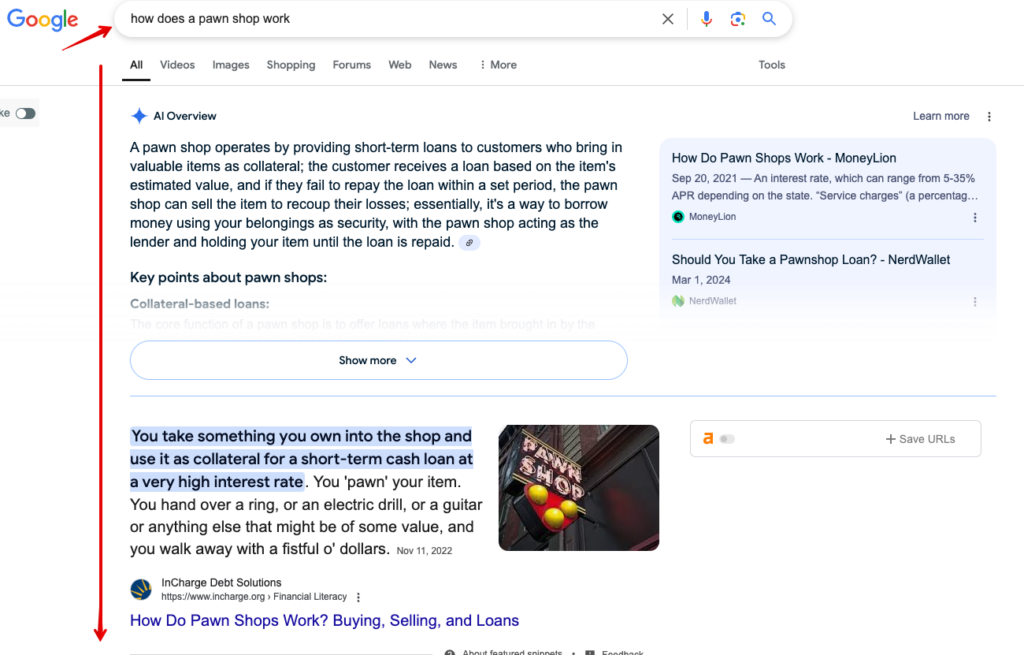Click the blue magnifying glass search icon

(769, 19)
